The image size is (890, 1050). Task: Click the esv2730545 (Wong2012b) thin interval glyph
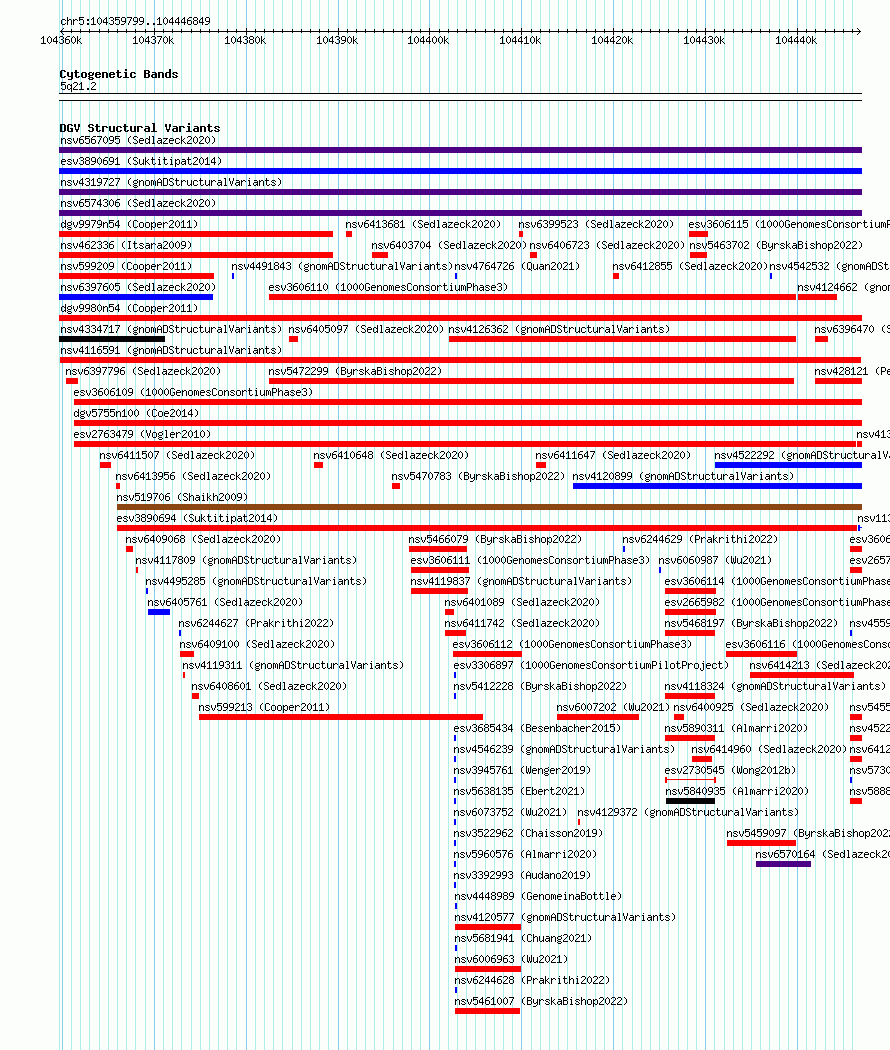coord(690,780)
